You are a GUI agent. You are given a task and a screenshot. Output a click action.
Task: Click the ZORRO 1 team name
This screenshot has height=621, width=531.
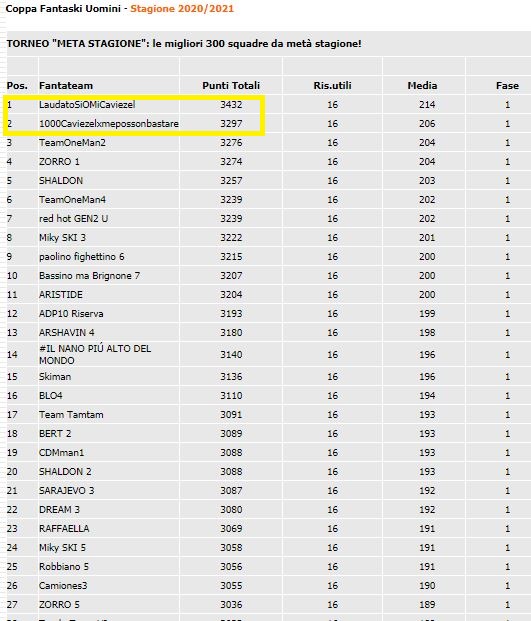point(59,162)
